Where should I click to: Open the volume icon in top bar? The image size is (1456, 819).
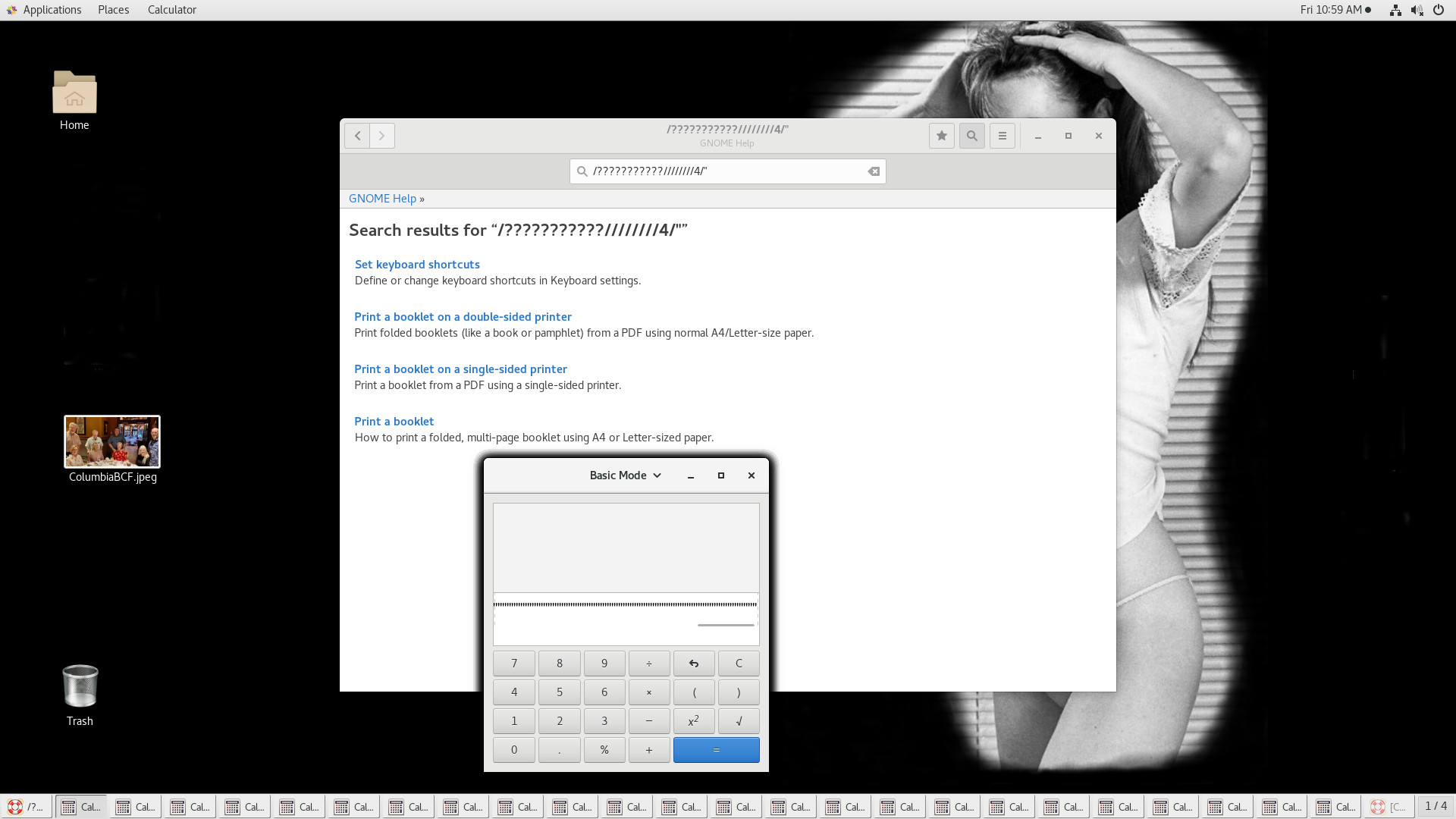1416,10
